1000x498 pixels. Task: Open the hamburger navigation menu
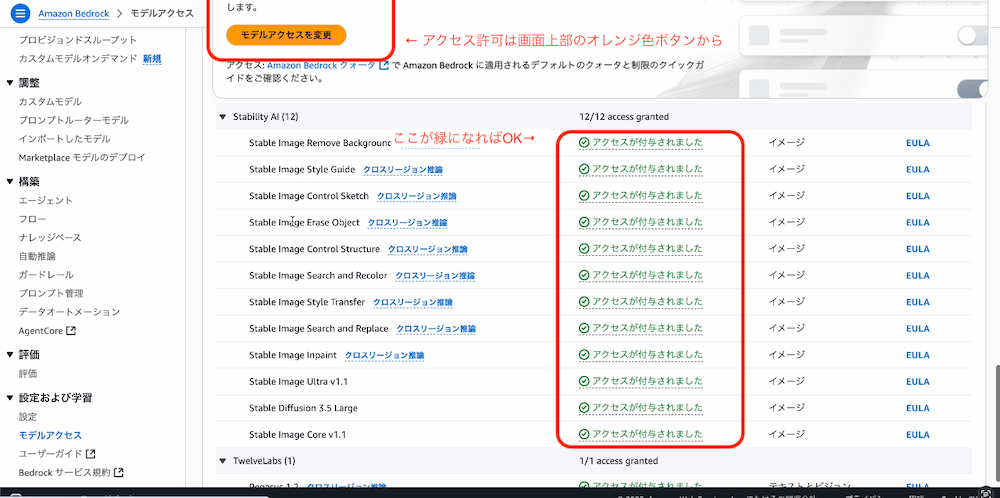pyautogui.click(x=20, y=13)
